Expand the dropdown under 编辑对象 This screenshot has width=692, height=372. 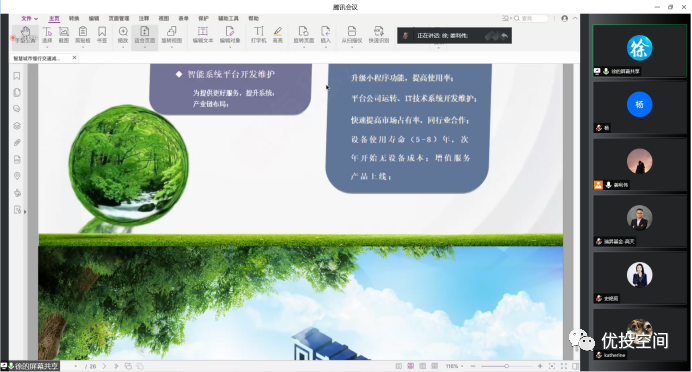pyautogui.click(x=230, y=46)
